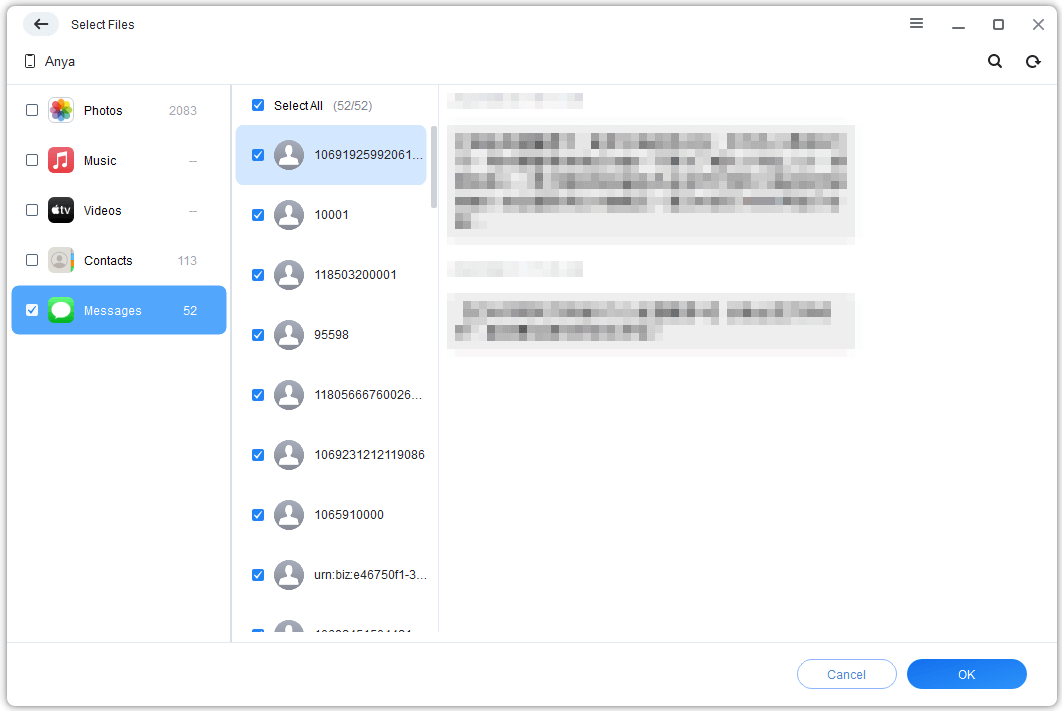Select the Messages category
1062x711 pixels.
[x=119, y=310]
